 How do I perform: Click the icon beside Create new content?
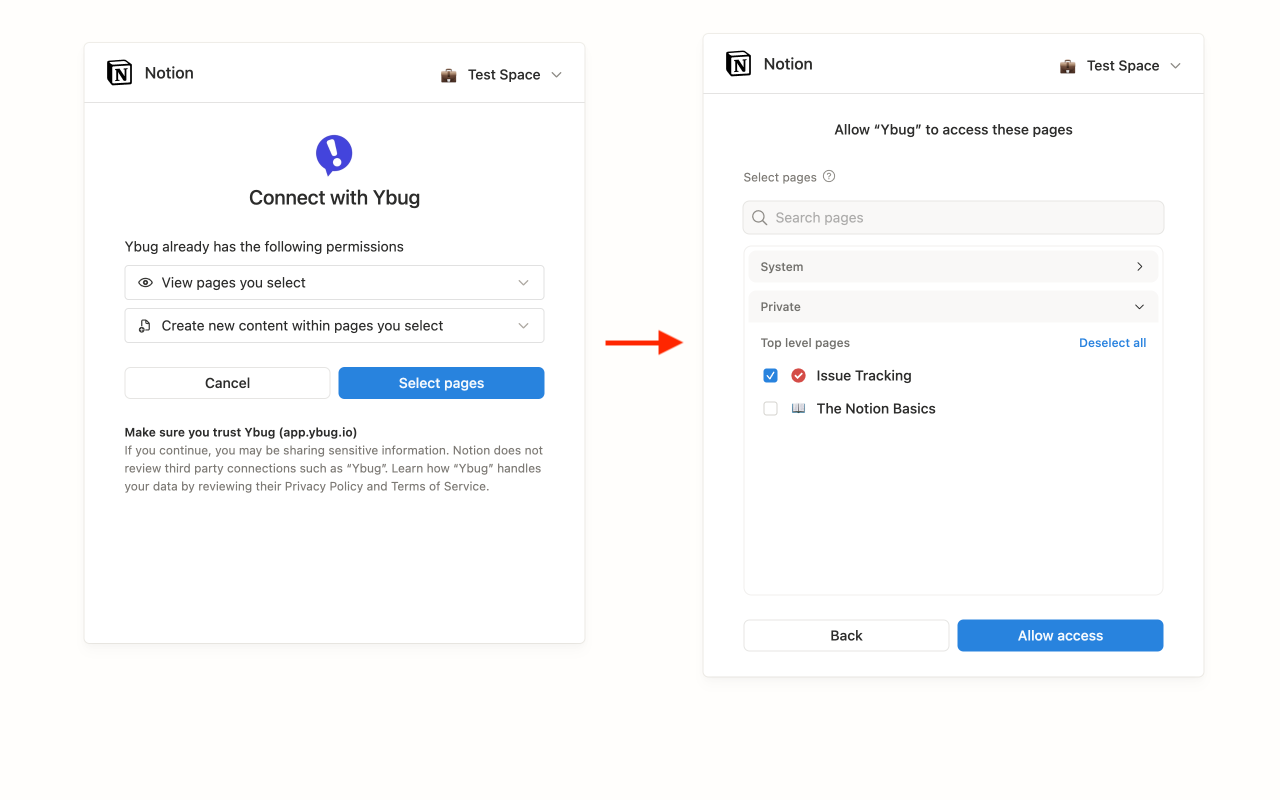tap(145, 326)
